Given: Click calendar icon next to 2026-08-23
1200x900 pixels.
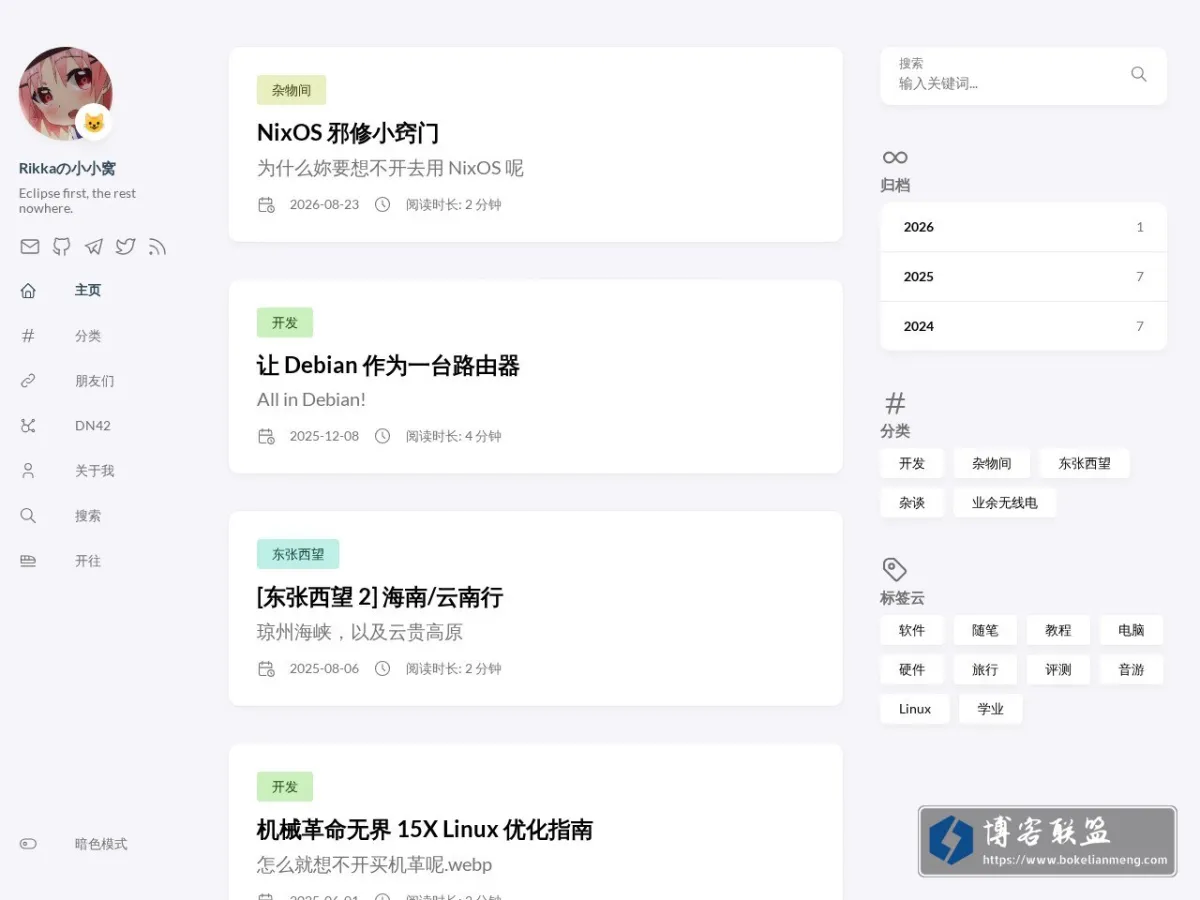Looking at the screenshot, I should coord(266,205).
